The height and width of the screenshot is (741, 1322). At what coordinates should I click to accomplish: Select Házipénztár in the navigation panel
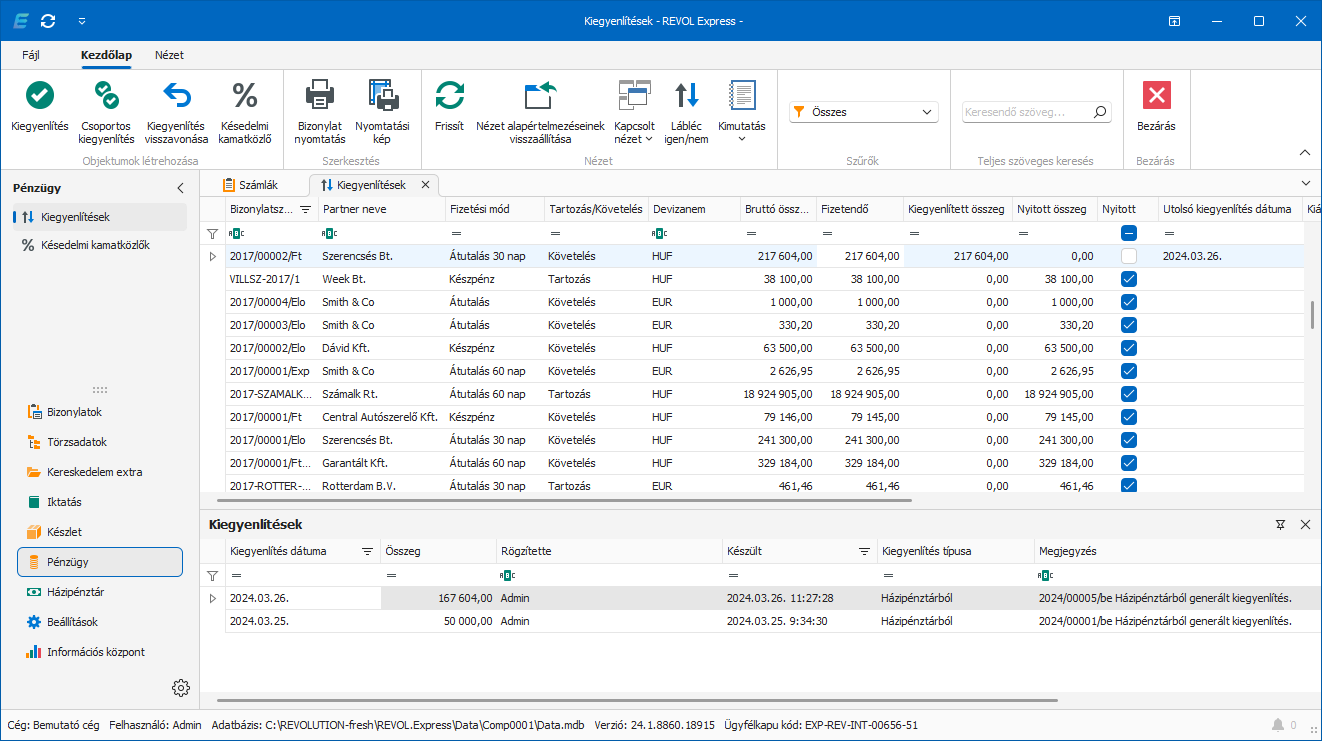coord(75,592)
